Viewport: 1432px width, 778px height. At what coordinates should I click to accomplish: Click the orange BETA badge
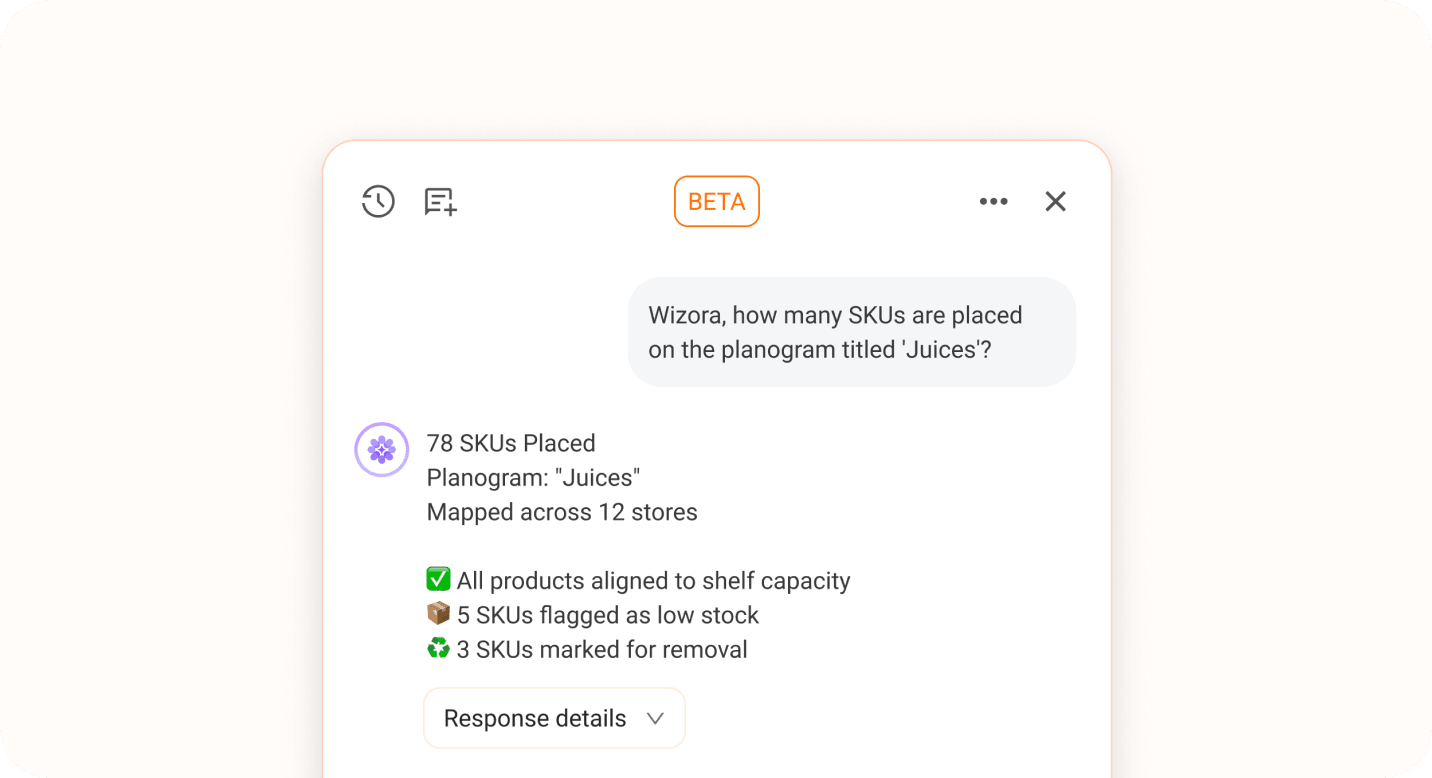tap(716, 202)
